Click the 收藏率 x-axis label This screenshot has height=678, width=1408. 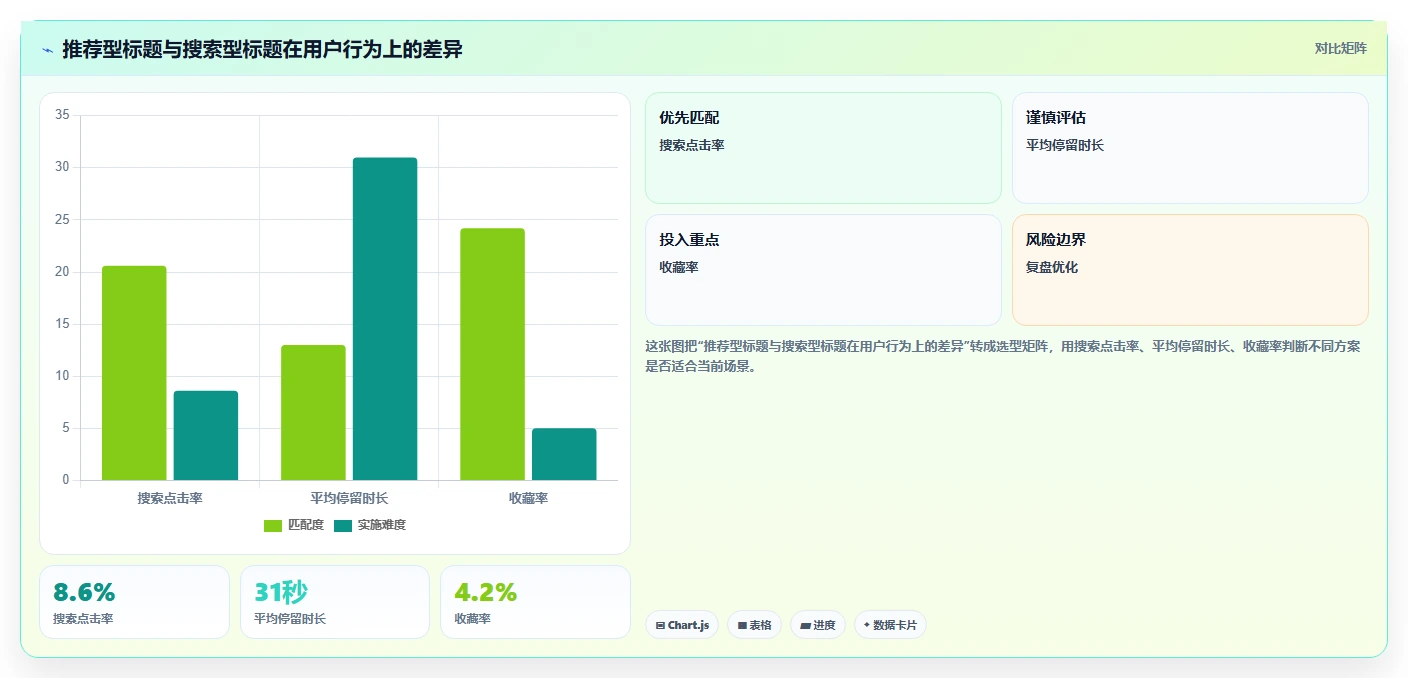point(528,498)
